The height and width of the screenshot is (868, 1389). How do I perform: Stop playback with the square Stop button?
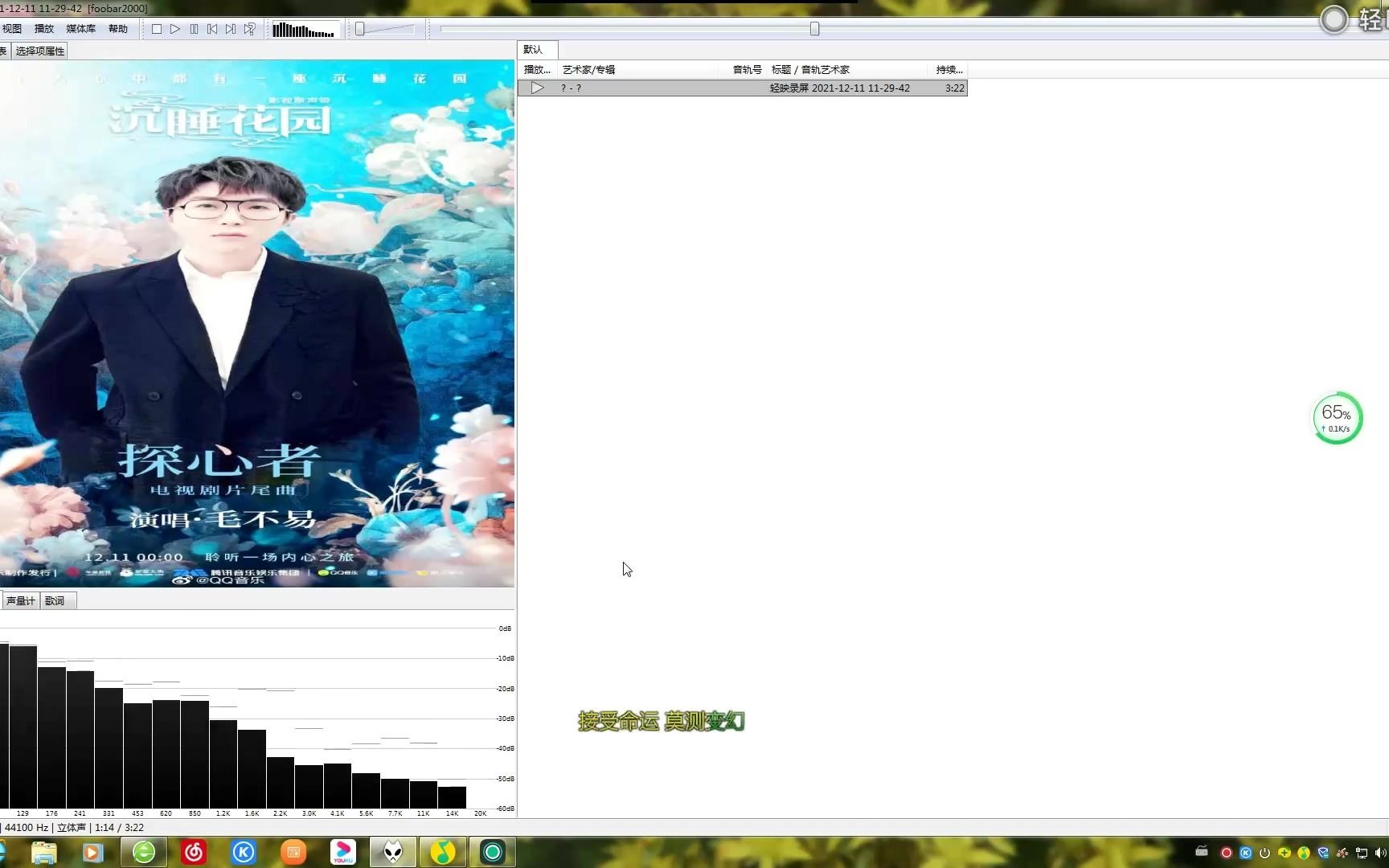[157, 29]
